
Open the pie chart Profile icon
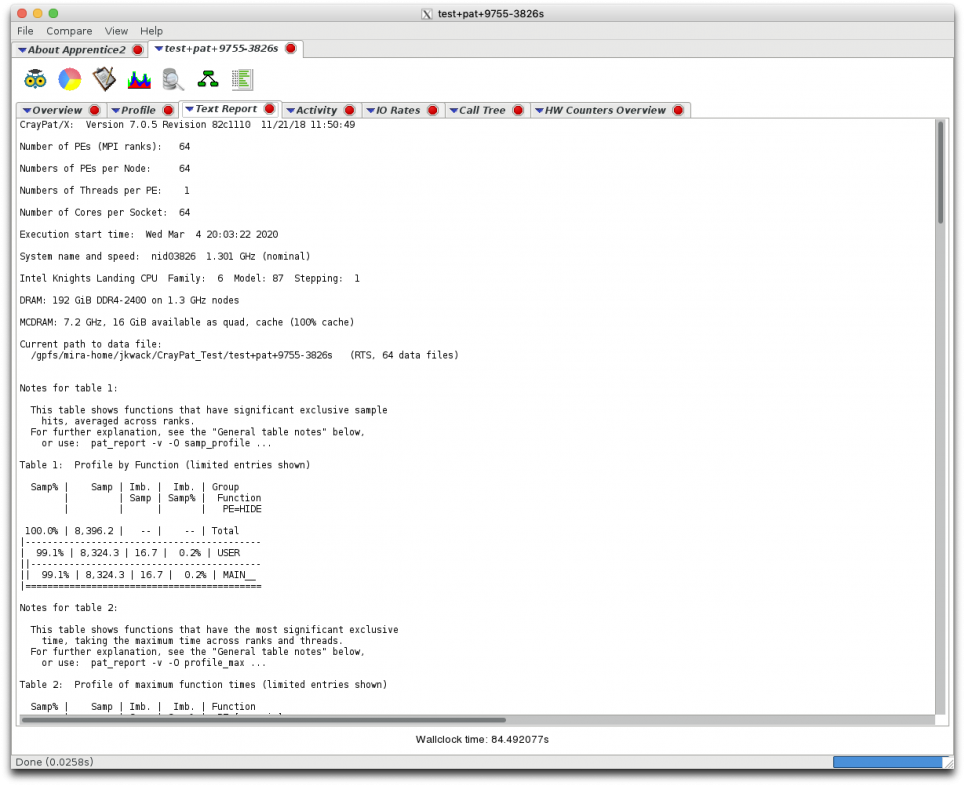[x=69, y=79]
